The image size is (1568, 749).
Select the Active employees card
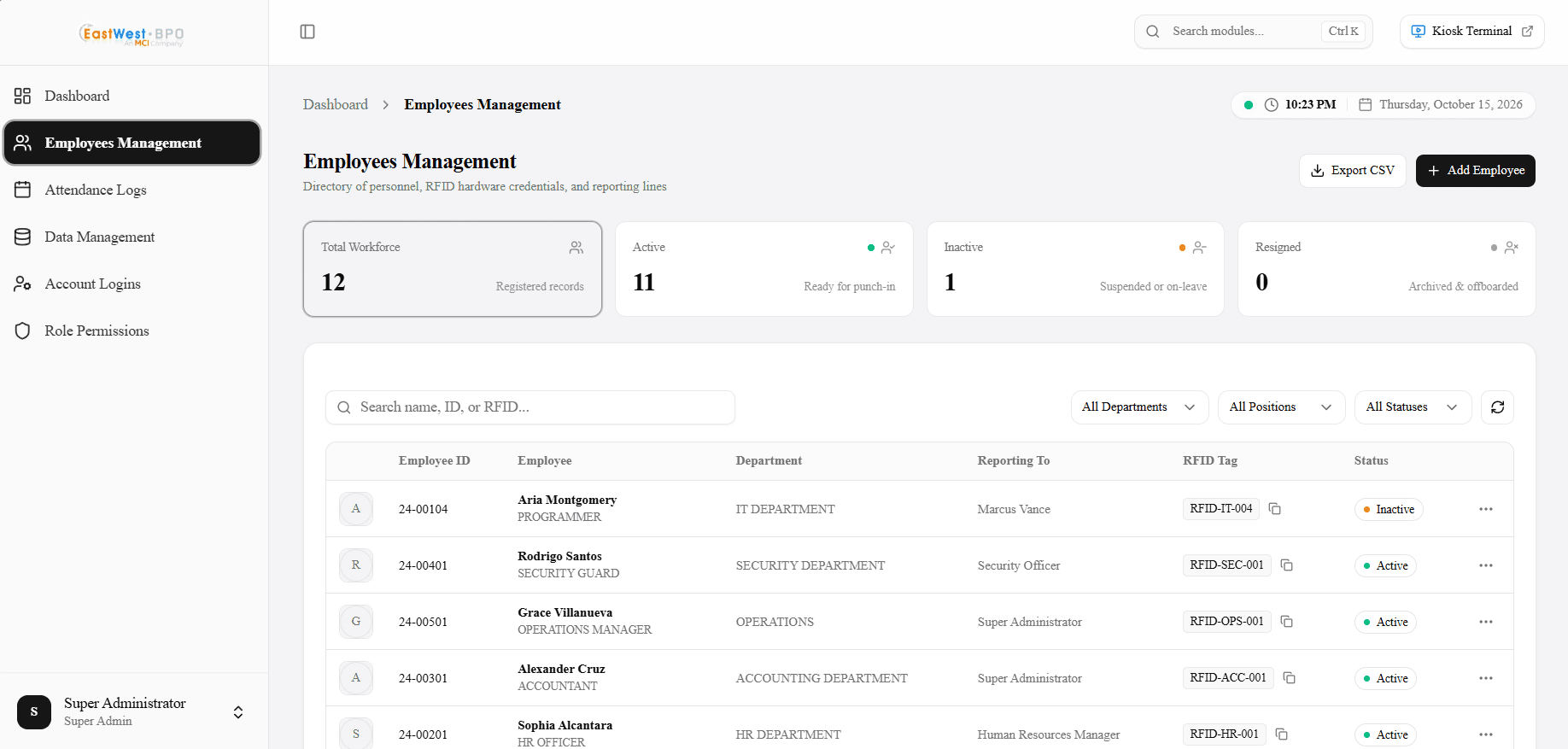point(764,269)
